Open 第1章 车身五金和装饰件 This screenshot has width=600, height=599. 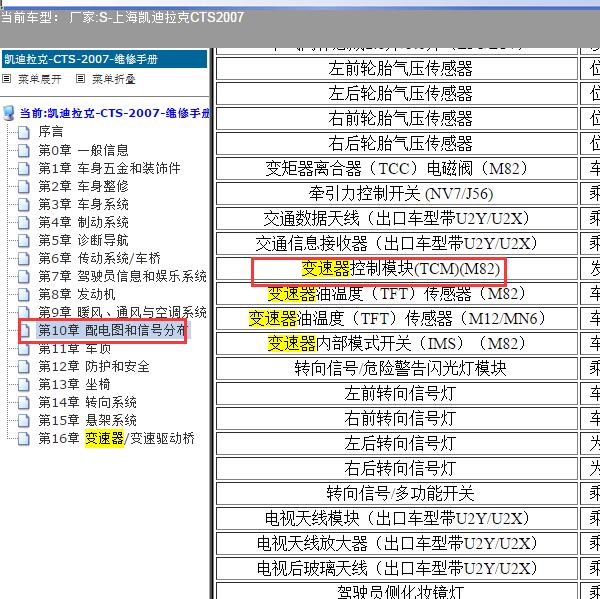click(109, 168)
